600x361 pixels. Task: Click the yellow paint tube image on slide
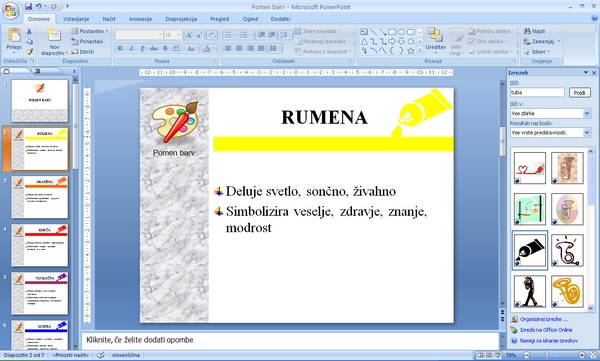[421, 112]
